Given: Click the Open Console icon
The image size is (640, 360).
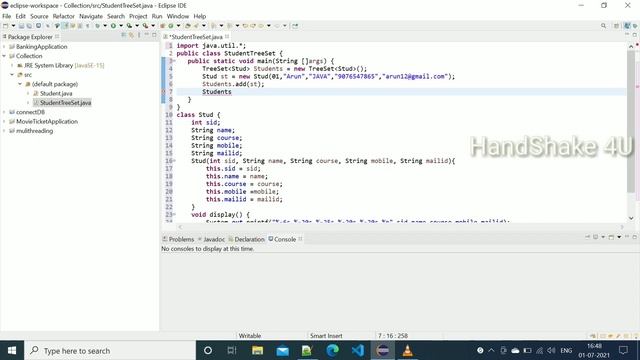Looking at the screenshot, I should (611, 237).
